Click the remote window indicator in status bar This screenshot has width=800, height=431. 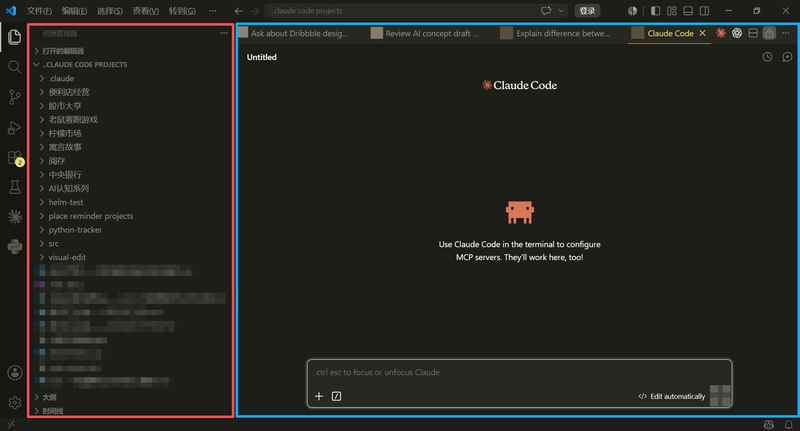(x=11, y=424)
